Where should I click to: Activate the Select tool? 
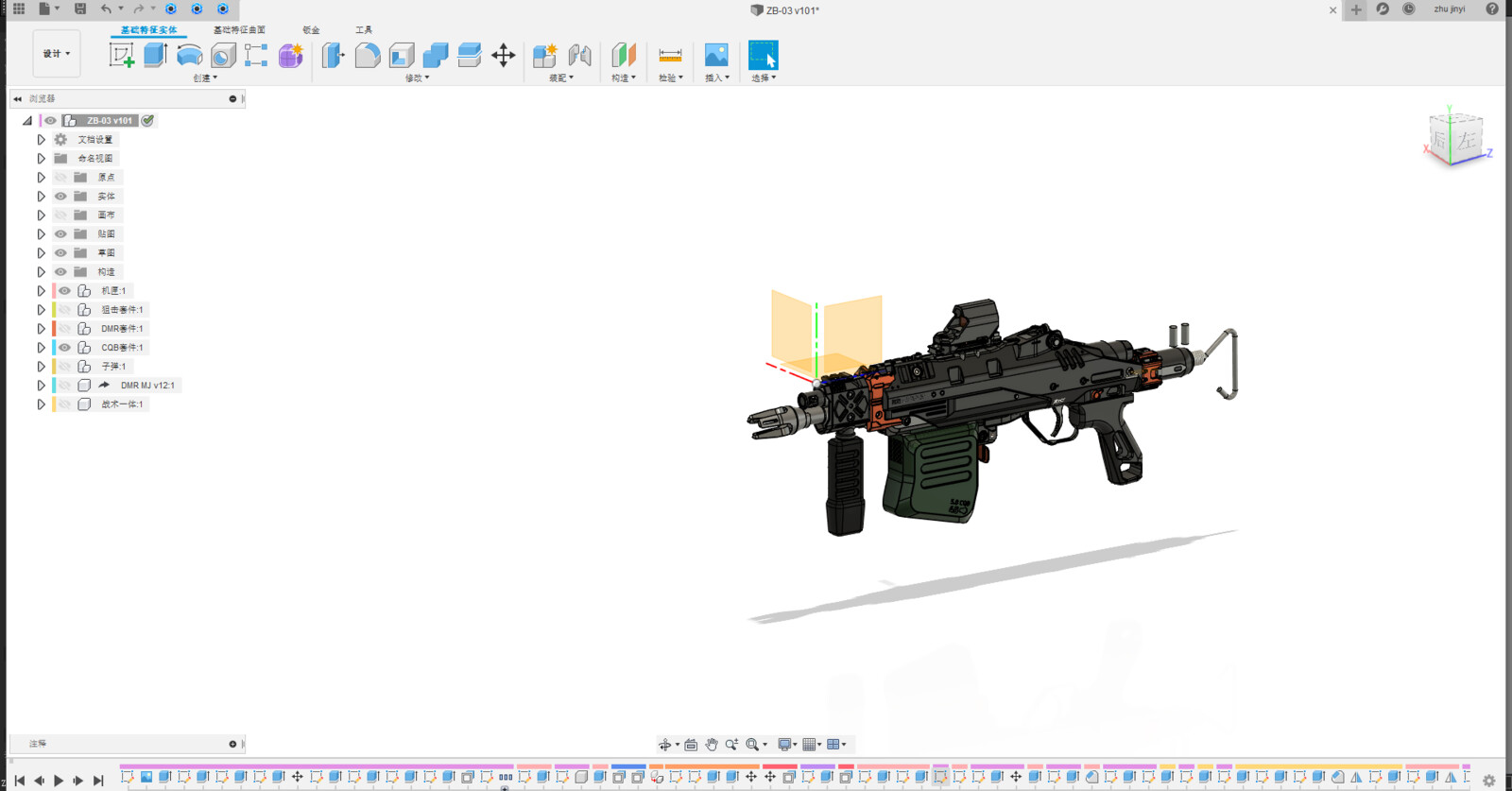763,55
